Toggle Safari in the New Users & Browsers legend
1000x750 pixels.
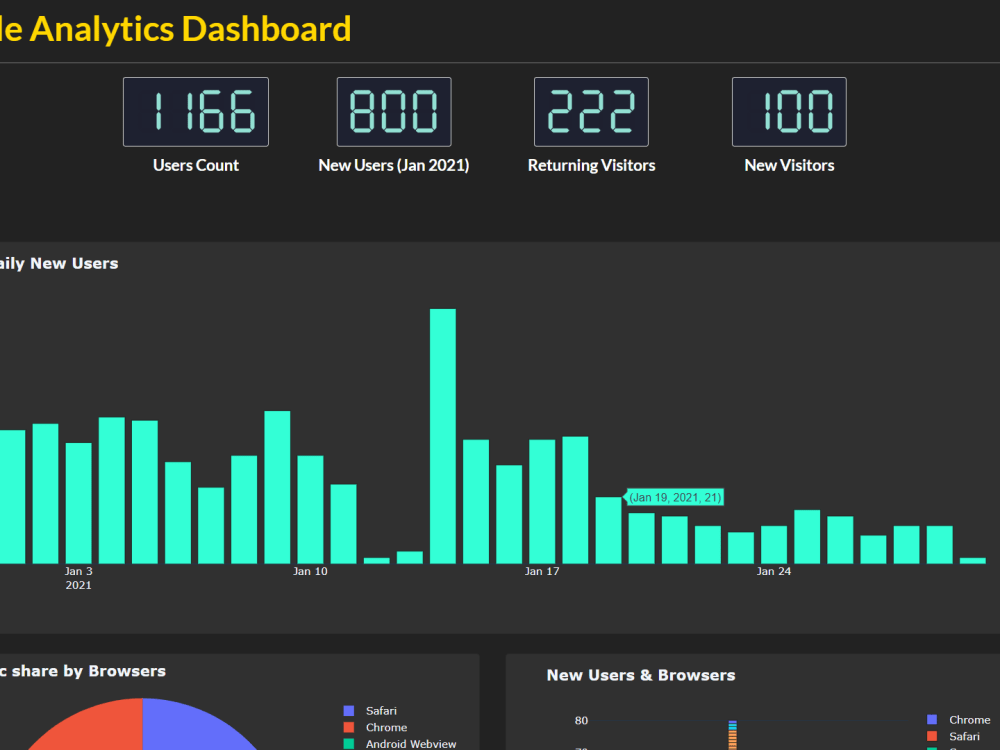pyautogui.click(x=963, y=736)
